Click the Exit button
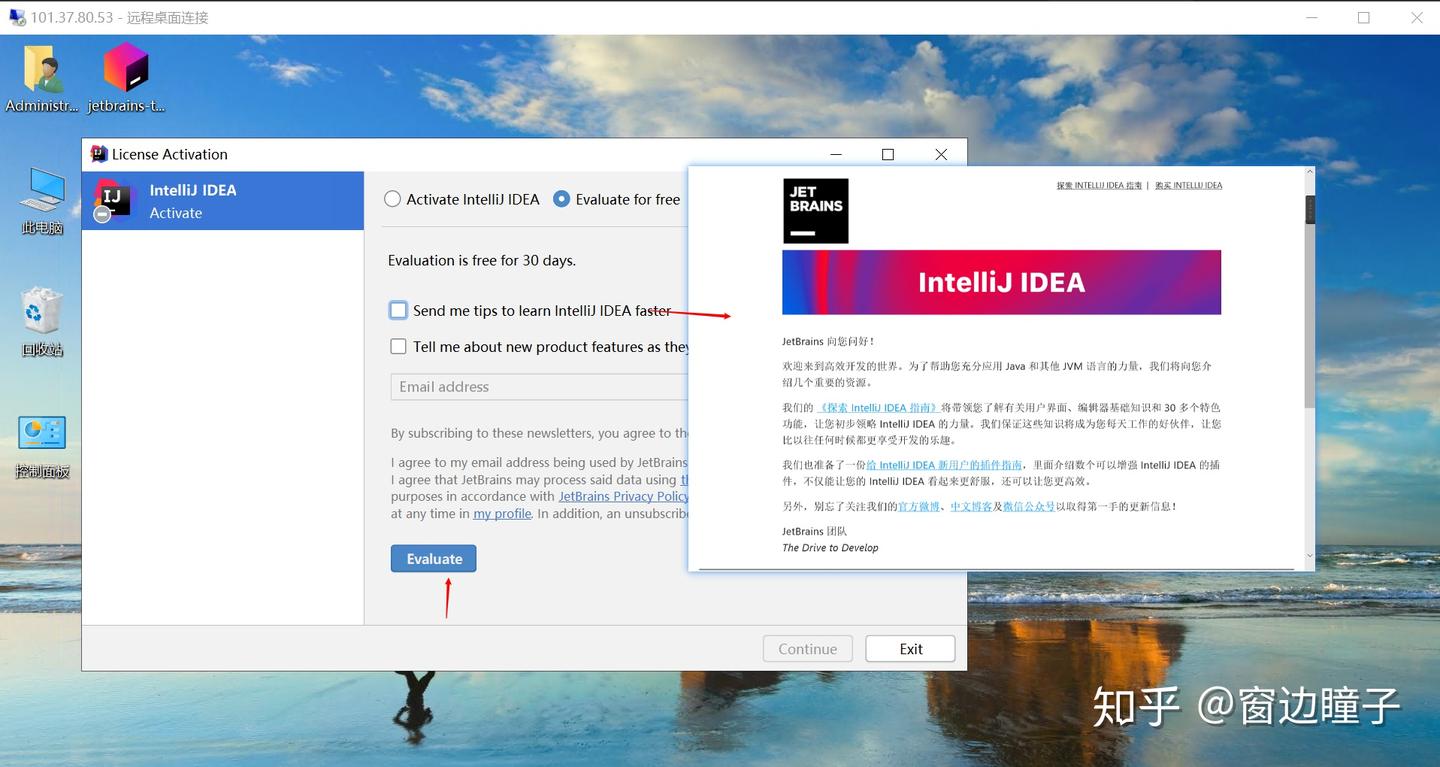Viewport: 1440px width, 767px height. (x=909, y=648)
